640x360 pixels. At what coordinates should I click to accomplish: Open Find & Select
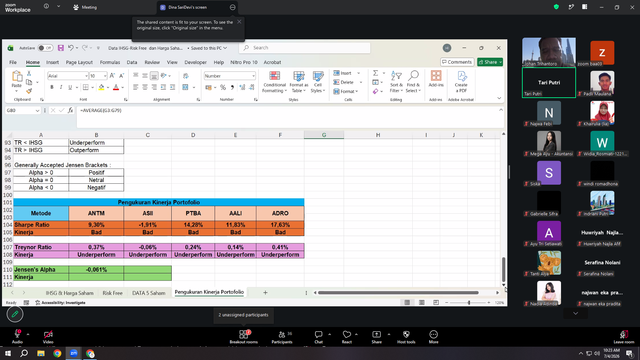pyautogui.click(x=413, y=82)
